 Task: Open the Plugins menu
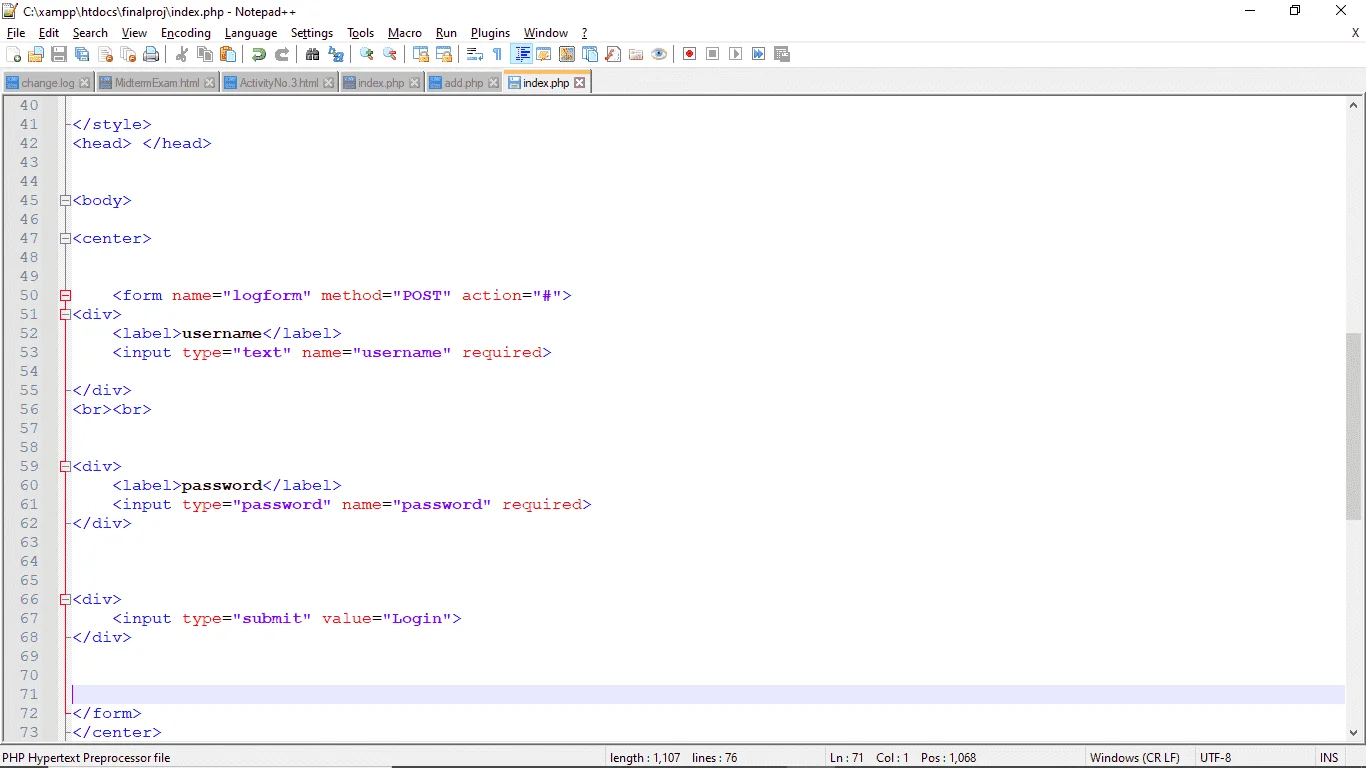point(490,33)
